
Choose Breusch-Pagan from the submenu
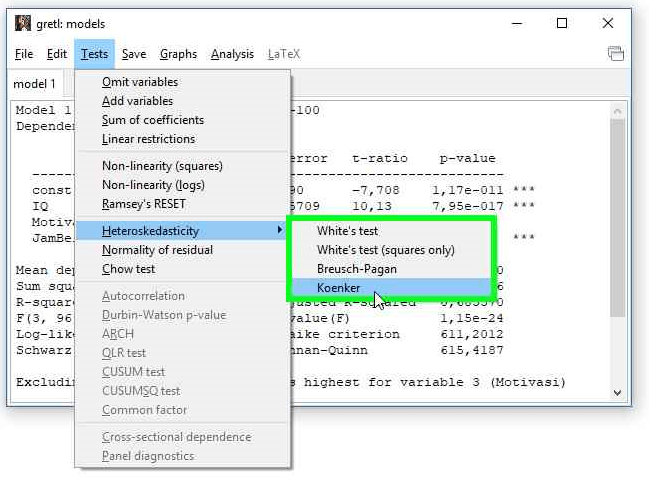pyautogui.click(x=357, y=269)
